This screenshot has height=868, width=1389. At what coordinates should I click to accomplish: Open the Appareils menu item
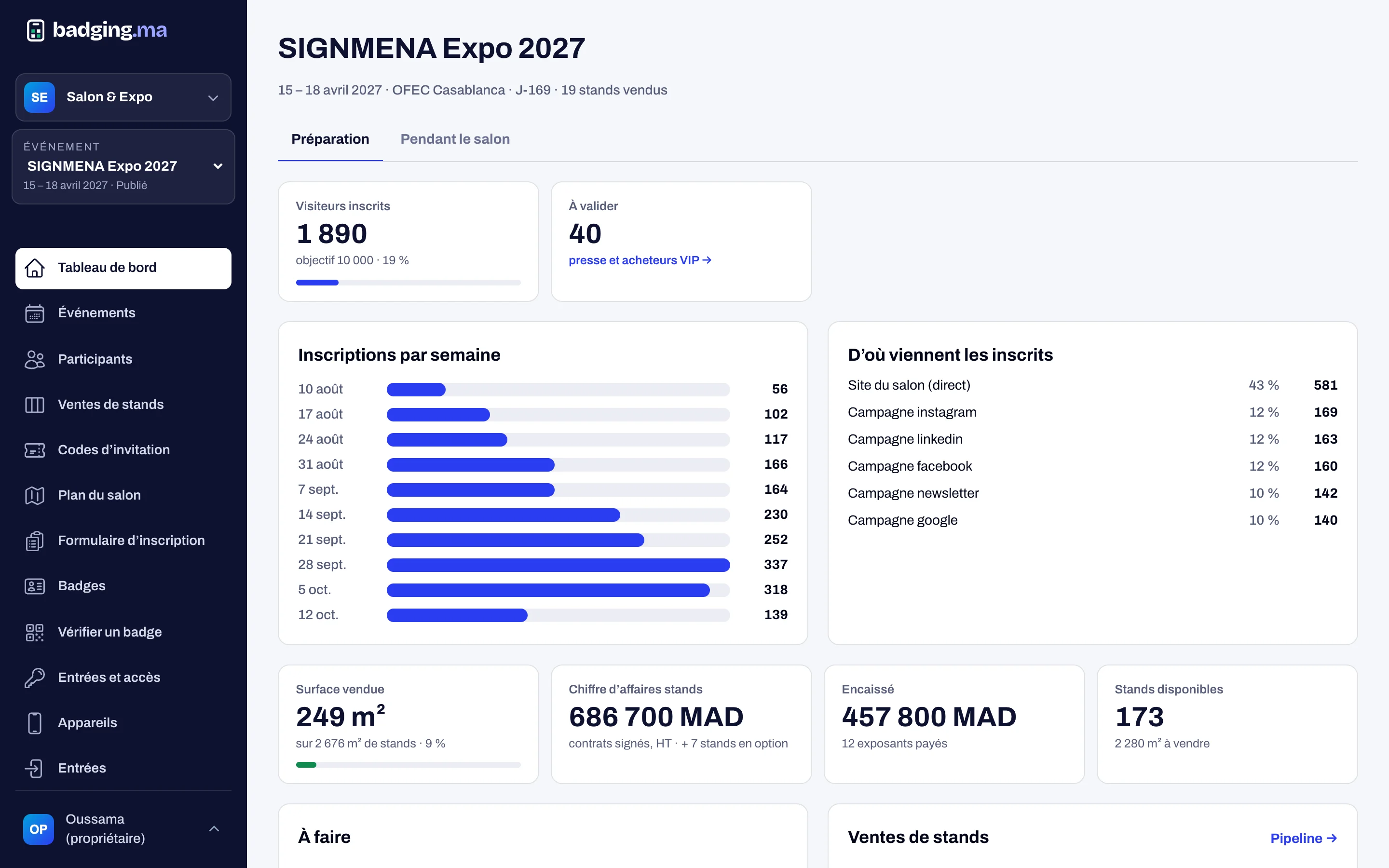pos(123,723)
